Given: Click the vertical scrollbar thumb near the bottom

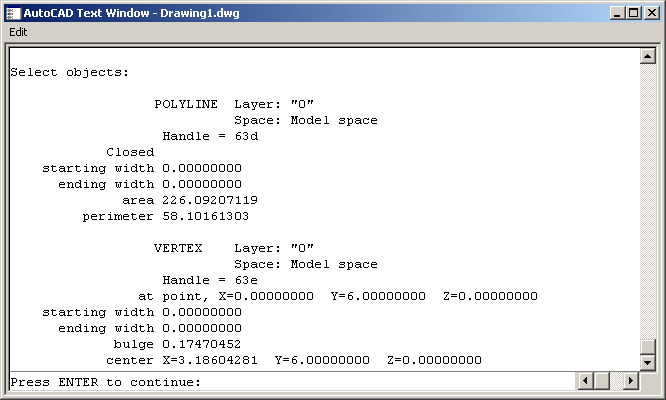Looking at the screenshot, I should [647, 345].
